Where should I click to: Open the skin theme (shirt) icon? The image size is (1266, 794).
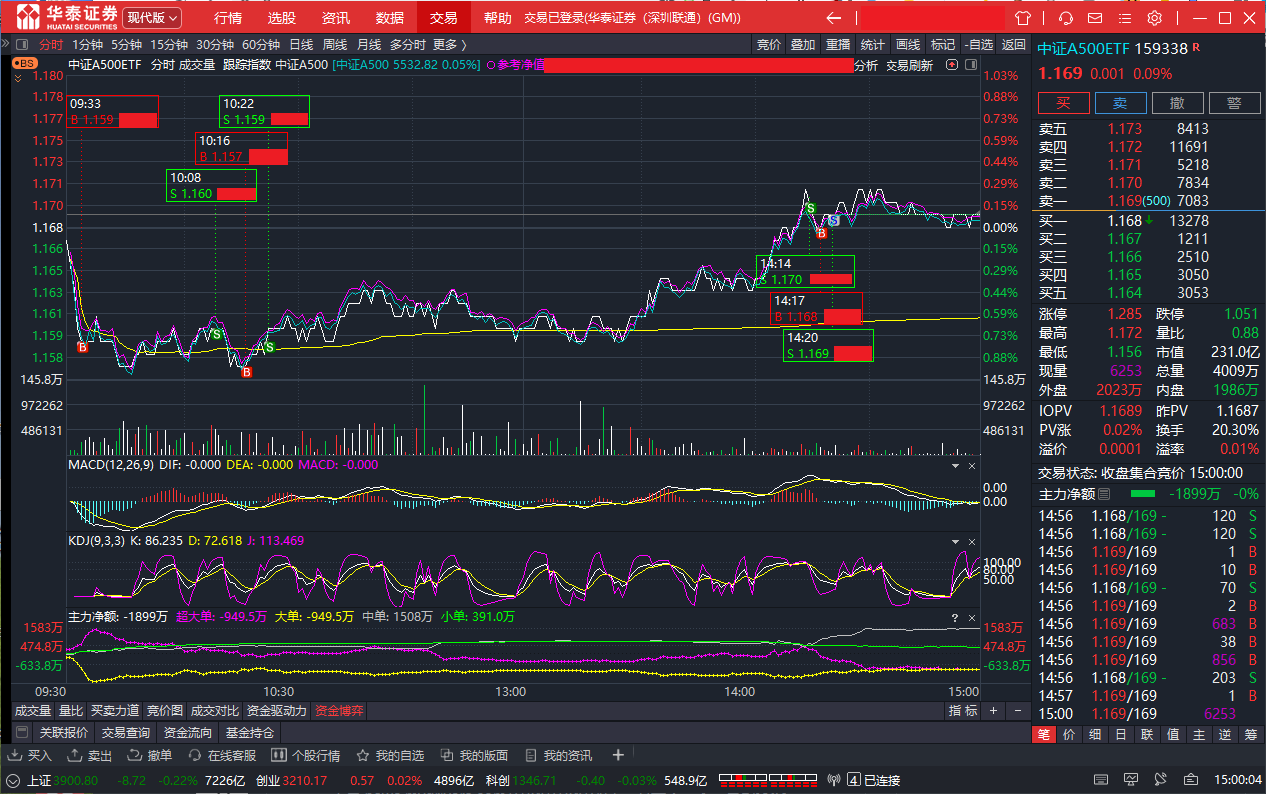[x=1022, y=18]
